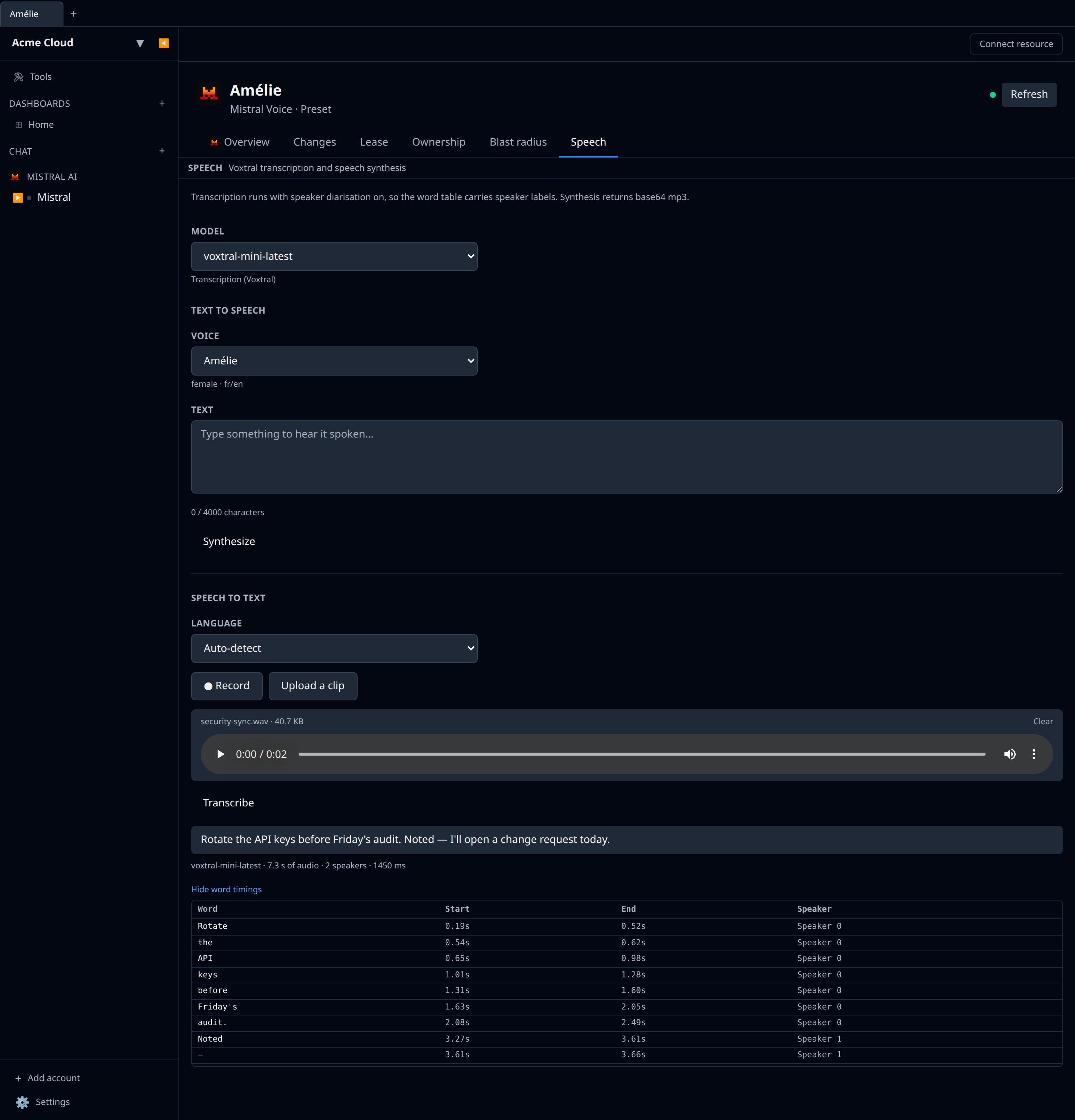
Task: Select the Speech tab
Action: tap(588, 142)
